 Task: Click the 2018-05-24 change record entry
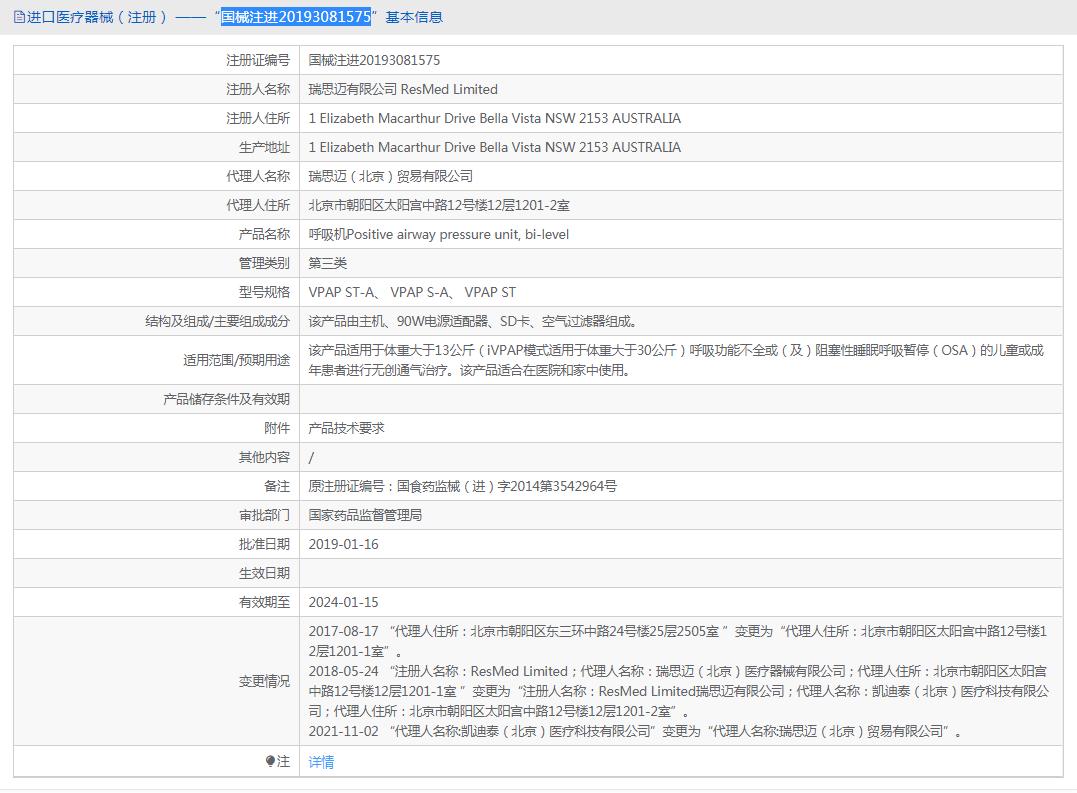[x=679, y=691]
